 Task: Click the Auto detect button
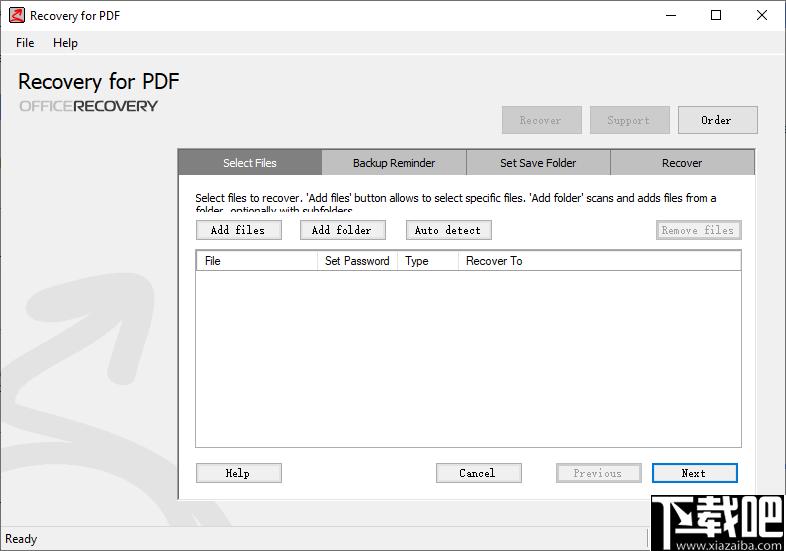tap(449, 230)
